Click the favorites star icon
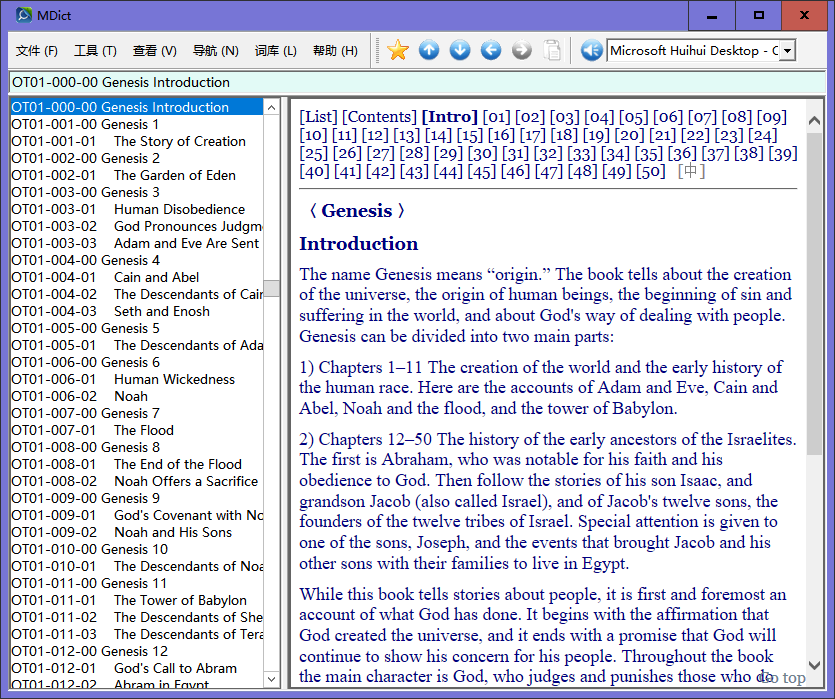Screen dimensions: 835x699 [398, 51]
